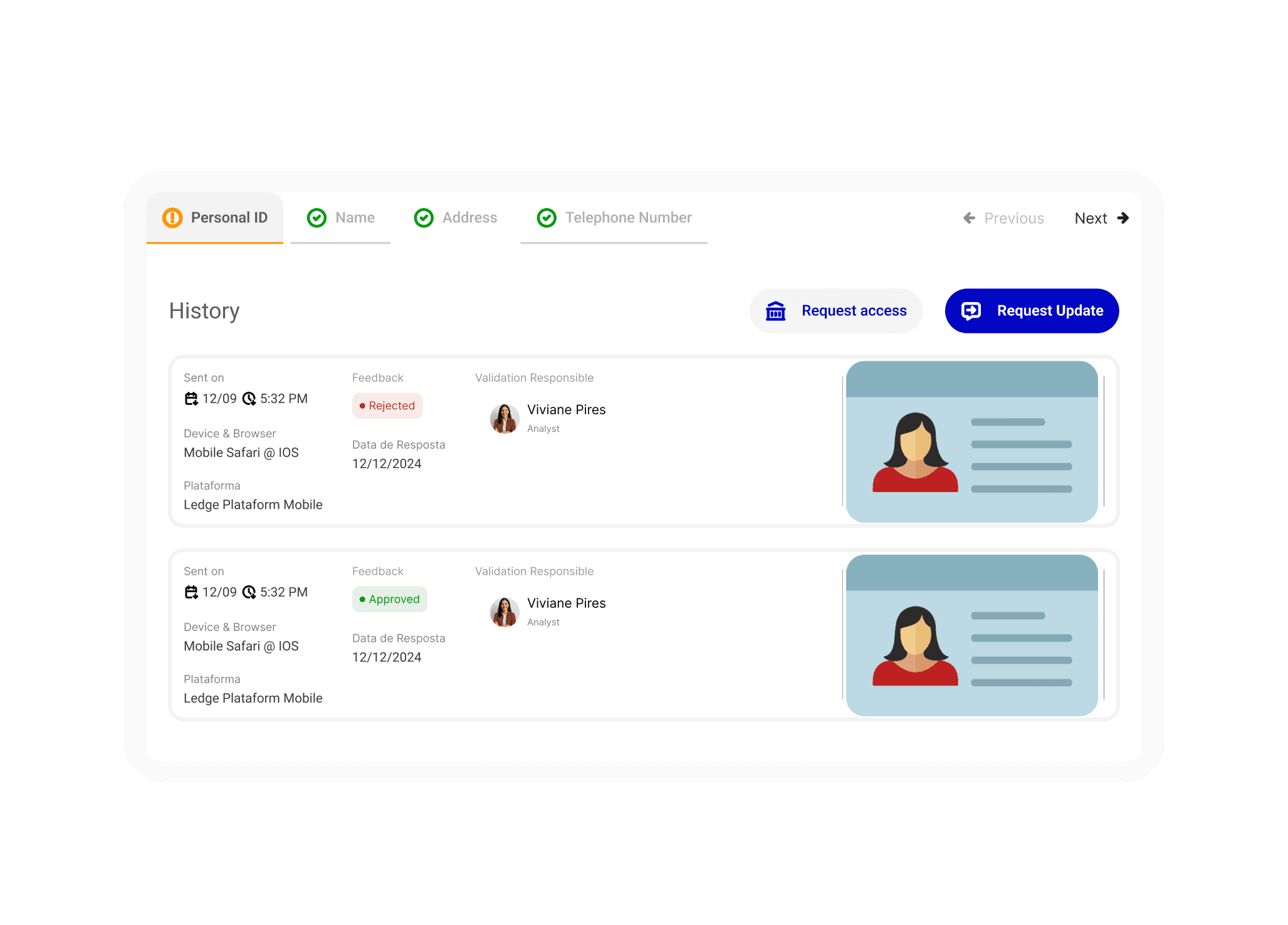Viewport: 1288px width, 925px height.
Task: Click the red Rejected status badge
Action: [x=387, y=405]
